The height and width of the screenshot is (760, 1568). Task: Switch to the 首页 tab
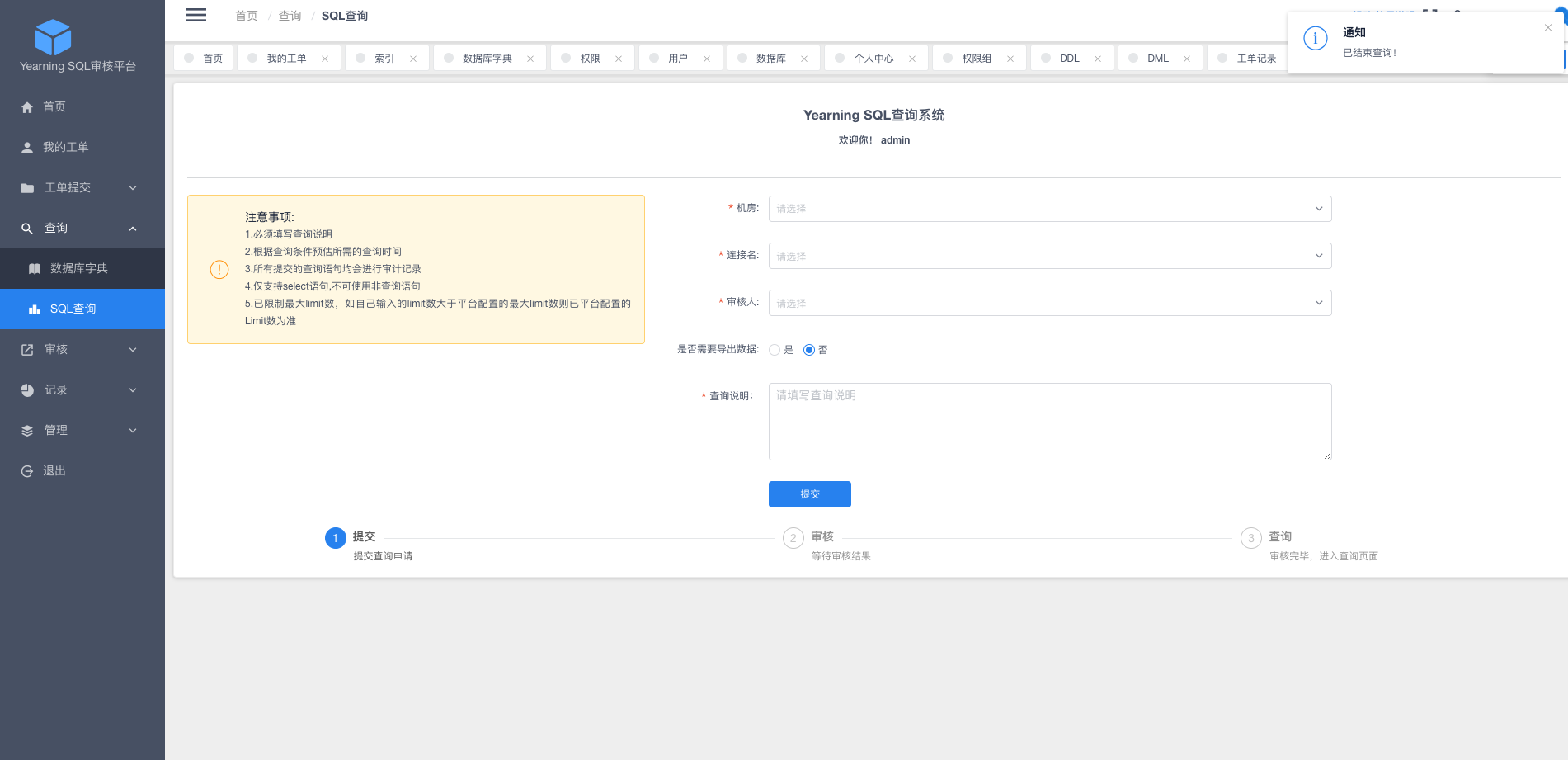tap(204, 59)
